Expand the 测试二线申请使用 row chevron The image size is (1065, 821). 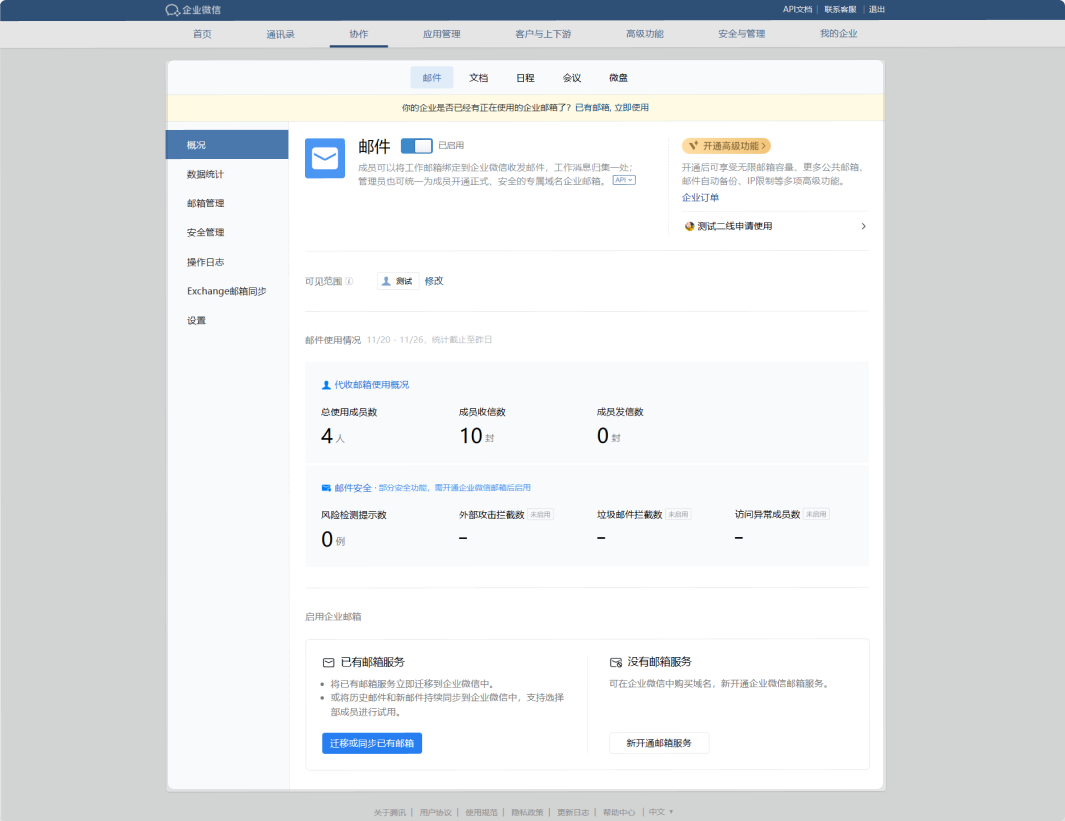863,226
